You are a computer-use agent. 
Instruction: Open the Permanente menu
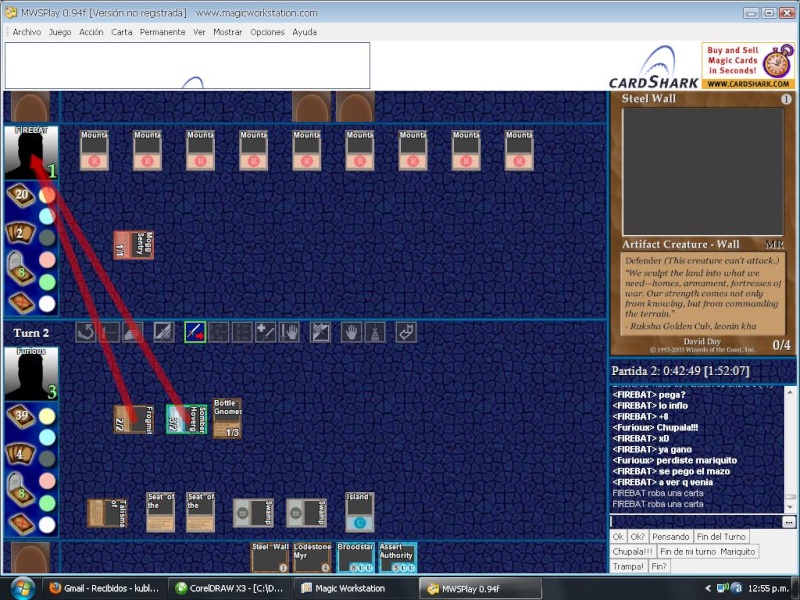pos(162,32)
